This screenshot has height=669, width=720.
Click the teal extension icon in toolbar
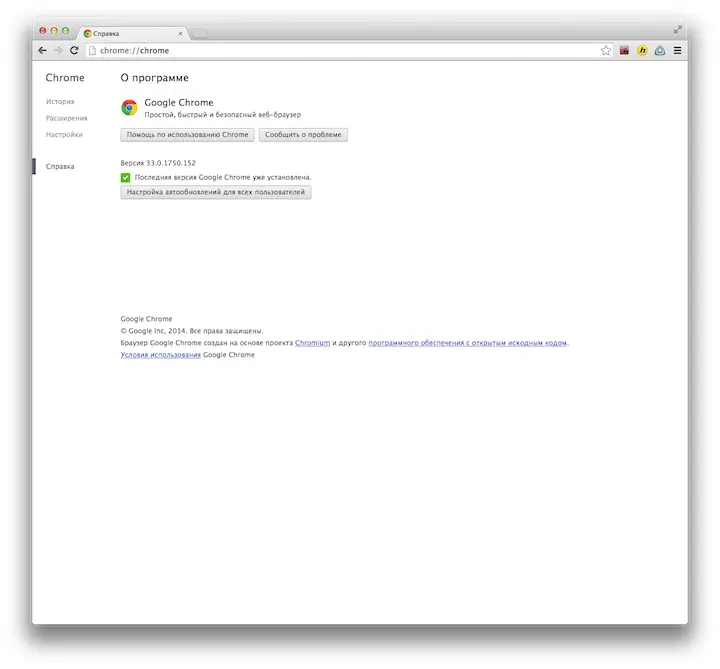coord(660,50)
